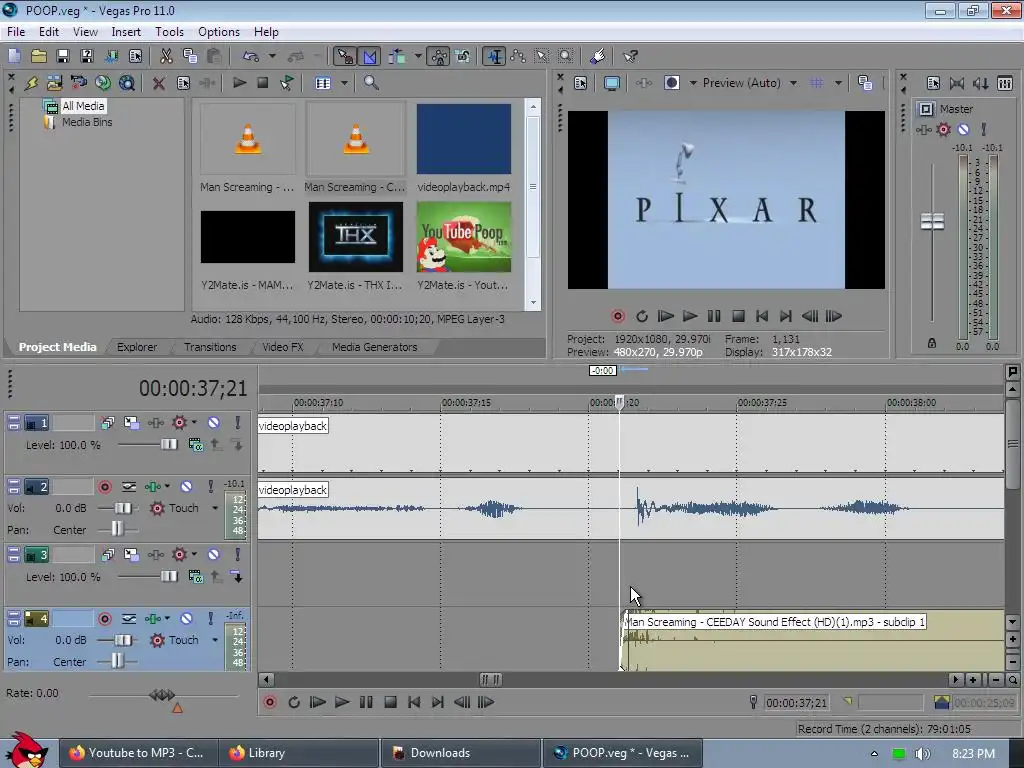Open track 2 Touch automation mode dropdown
The image size is (1024, 768).
pyautogui.click(x=215, y=508)
